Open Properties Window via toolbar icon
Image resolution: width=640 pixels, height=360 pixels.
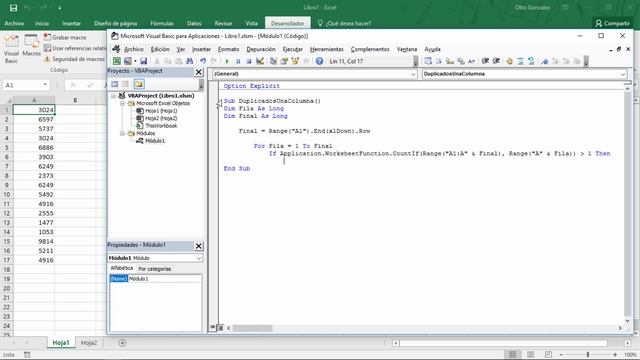(284, 61)
